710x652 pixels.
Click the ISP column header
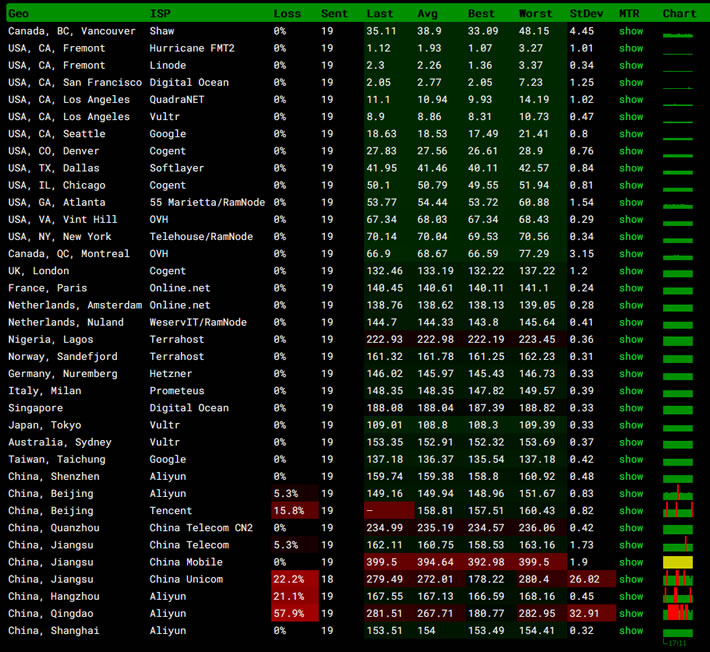click(159, 13)
